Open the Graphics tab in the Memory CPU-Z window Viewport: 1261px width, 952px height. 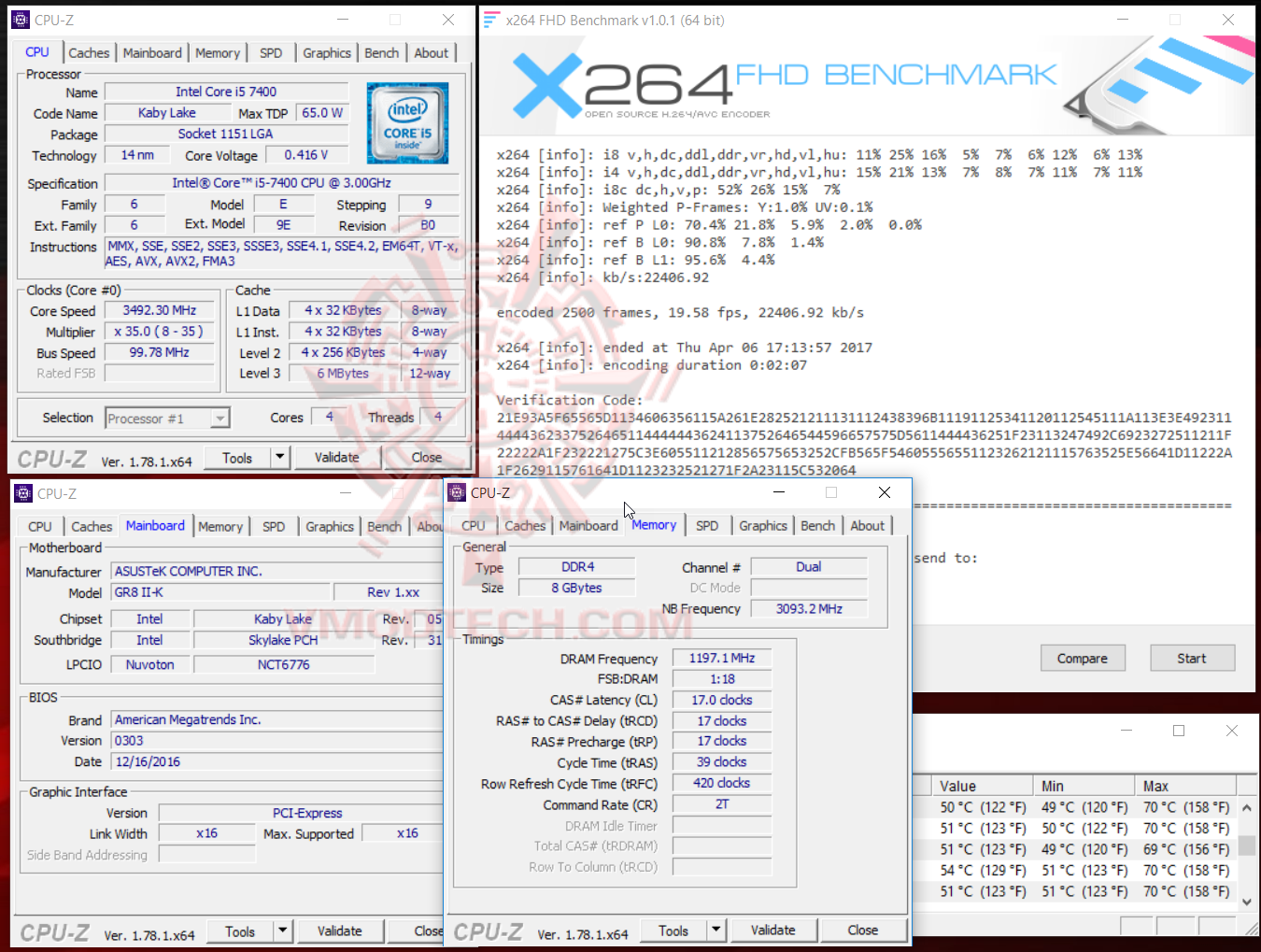pyautogui.click(x=763, y=526)
